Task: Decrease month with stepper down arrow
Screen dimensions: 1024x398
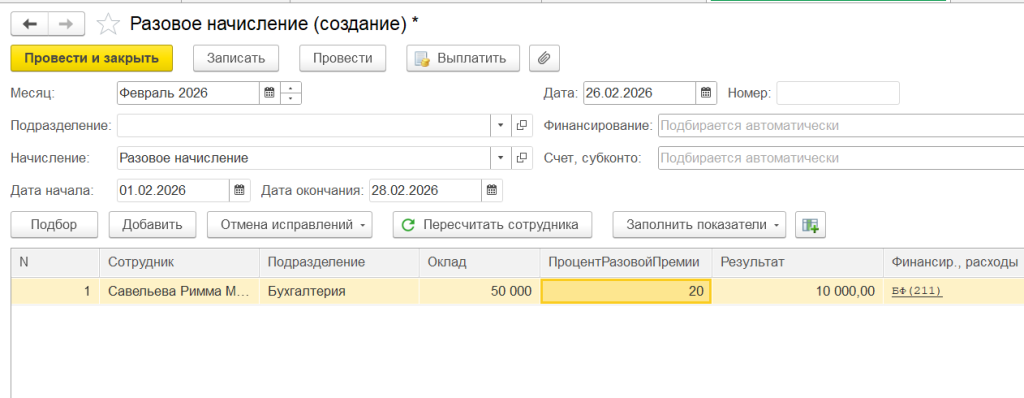Action: tap(291, 98)
